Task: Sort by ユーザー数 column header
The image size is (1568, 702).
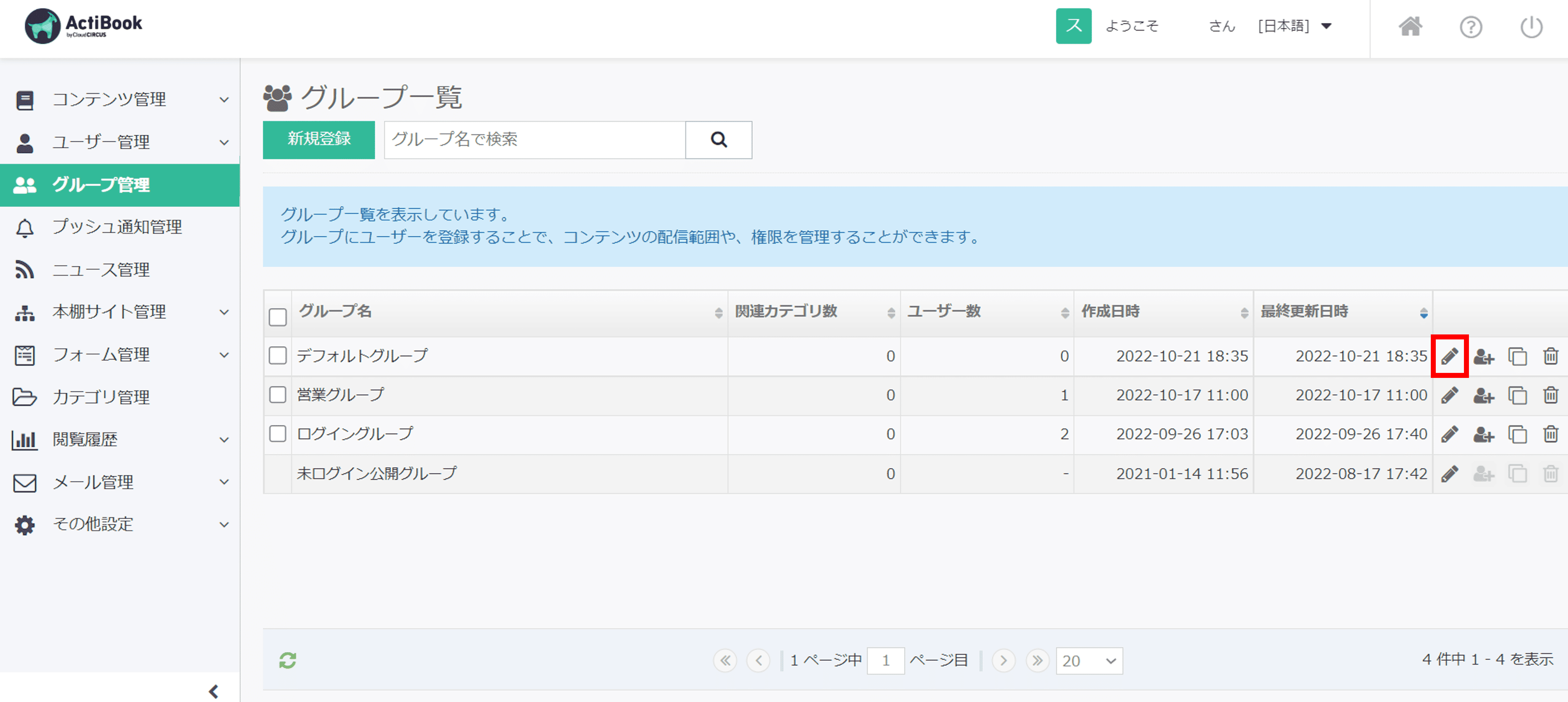Action: pos(987,313)
